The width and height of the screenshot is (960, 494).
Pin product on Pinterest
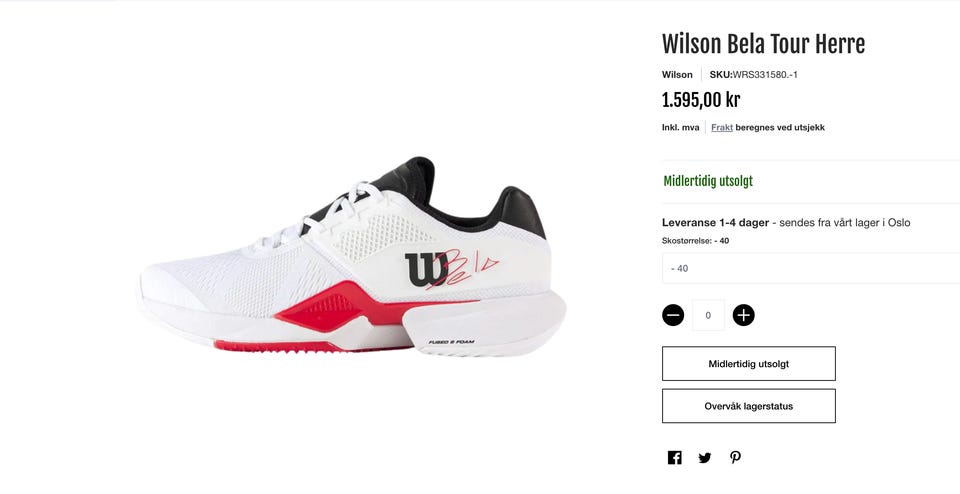click(735, 457)
